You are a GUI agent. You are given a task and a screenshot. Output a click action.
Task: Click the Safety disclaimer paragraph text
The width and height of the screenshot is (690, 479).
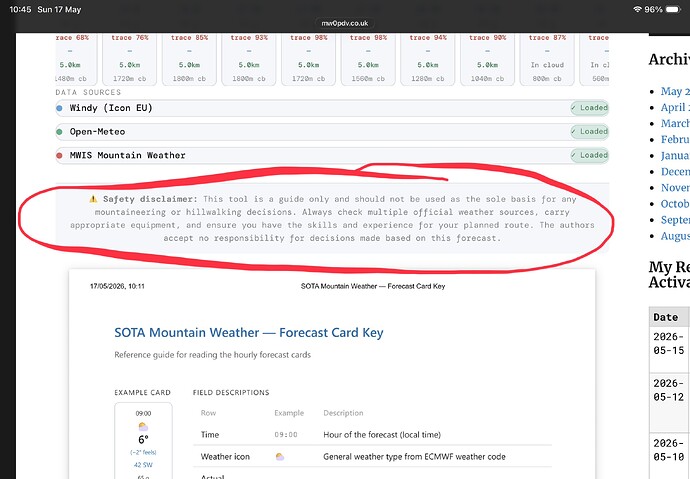[332, 219]
